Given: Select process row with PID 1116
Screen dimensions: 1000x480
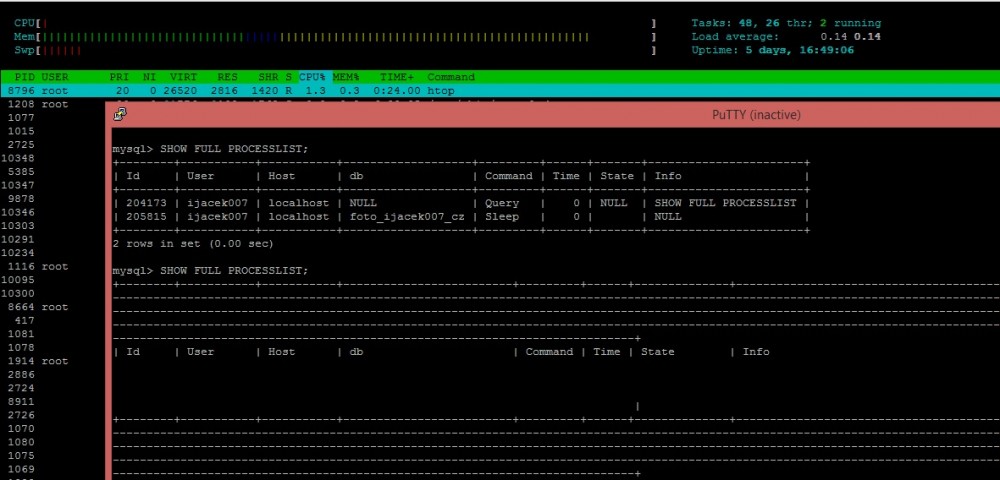Looking at the screenshot, I should (x=38, y=267).
